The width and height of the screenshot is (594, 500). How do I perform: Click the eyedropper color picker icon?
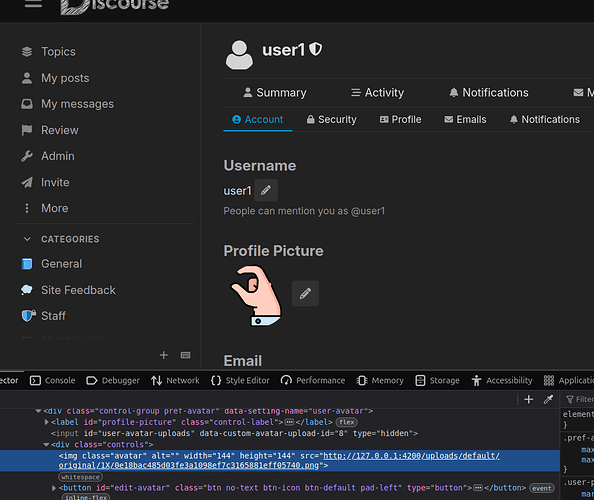point(548,399)
